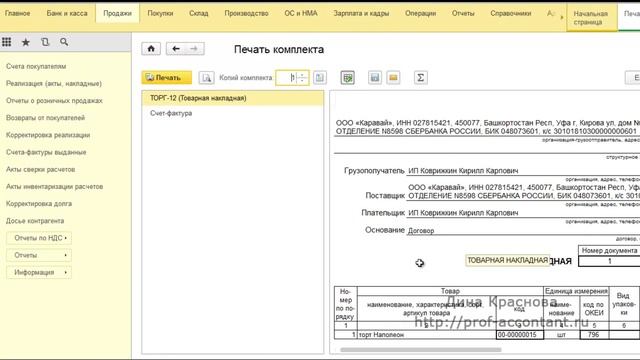Click Договор text in Основание line
The width and height of the screenshot is (640, 360).
coord(421,231)
